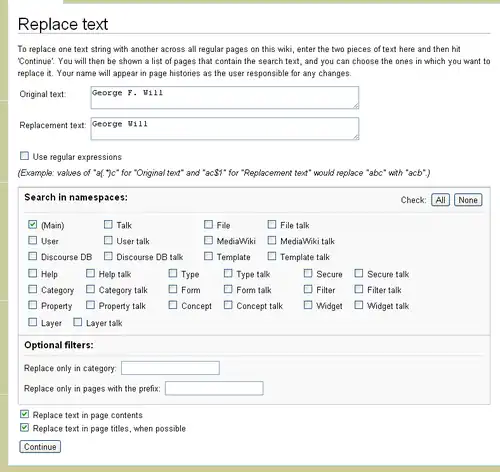Check the Discourse DB namespace box

click(32, 256)
